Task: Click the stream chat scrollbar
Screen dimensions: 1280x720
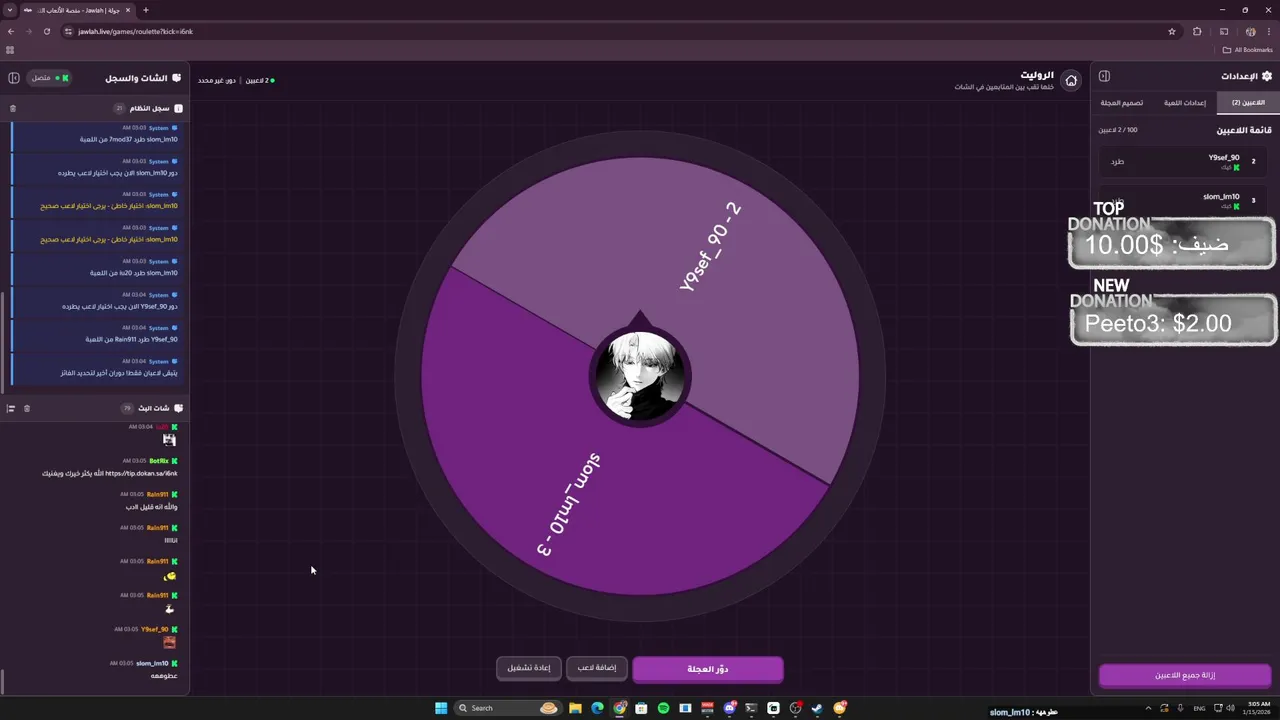Action: (3, 682)
